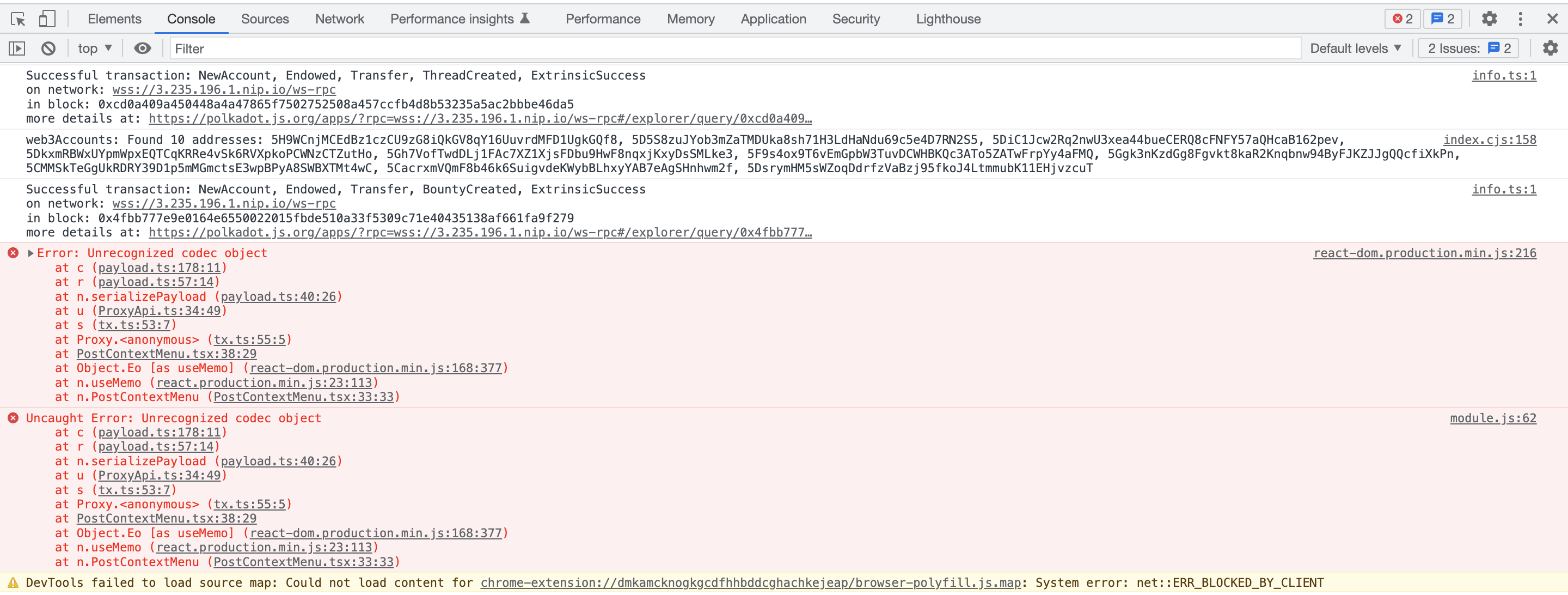Viewport: 1568px width, 595px height.
Task: Close DevTools with the X icon
Action: pos(1552,19)
